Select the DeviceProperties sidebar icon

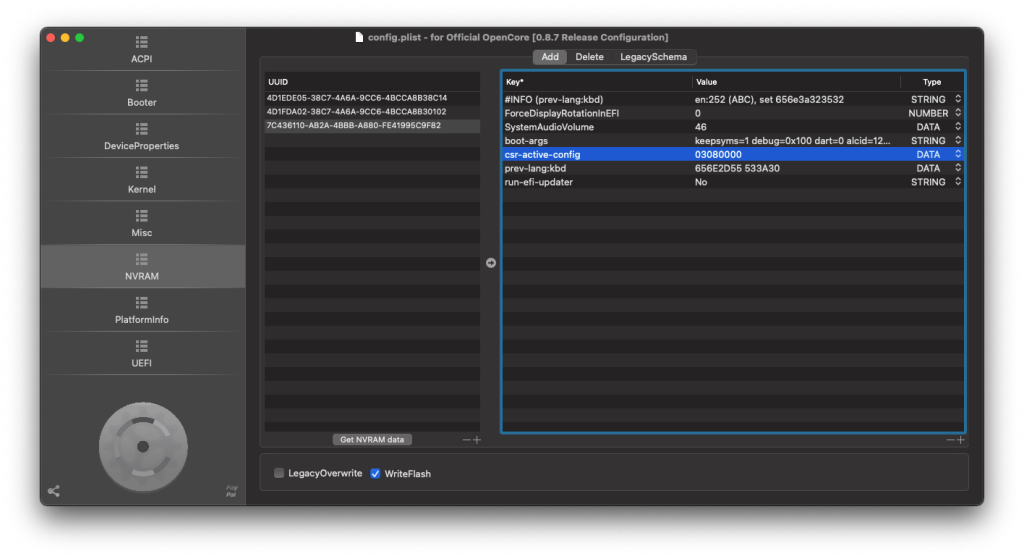(142, 136)
